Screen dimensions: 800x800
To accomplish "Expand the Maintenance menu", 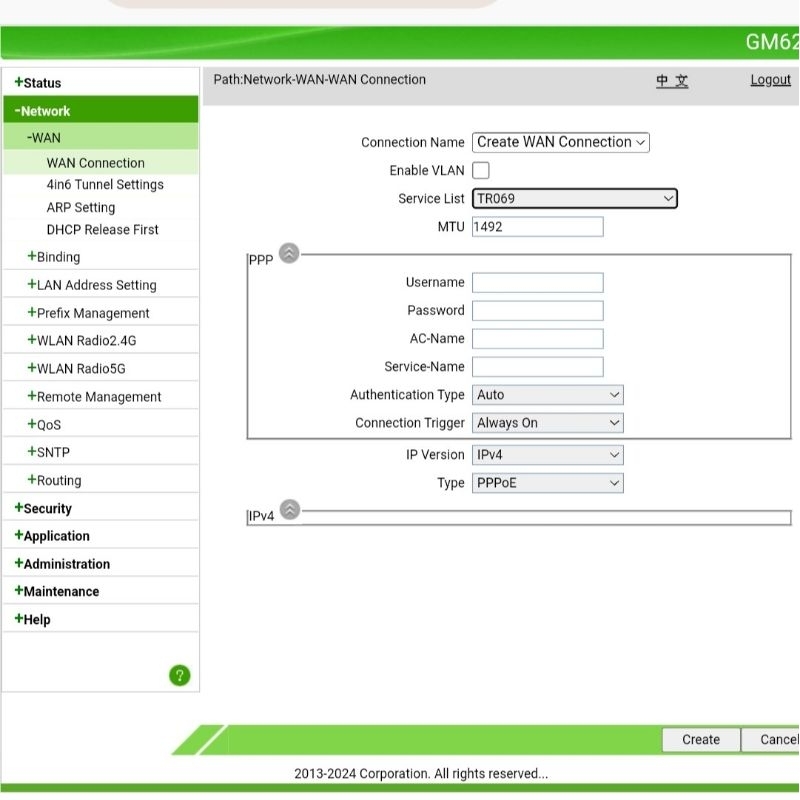I will [57, 591].
